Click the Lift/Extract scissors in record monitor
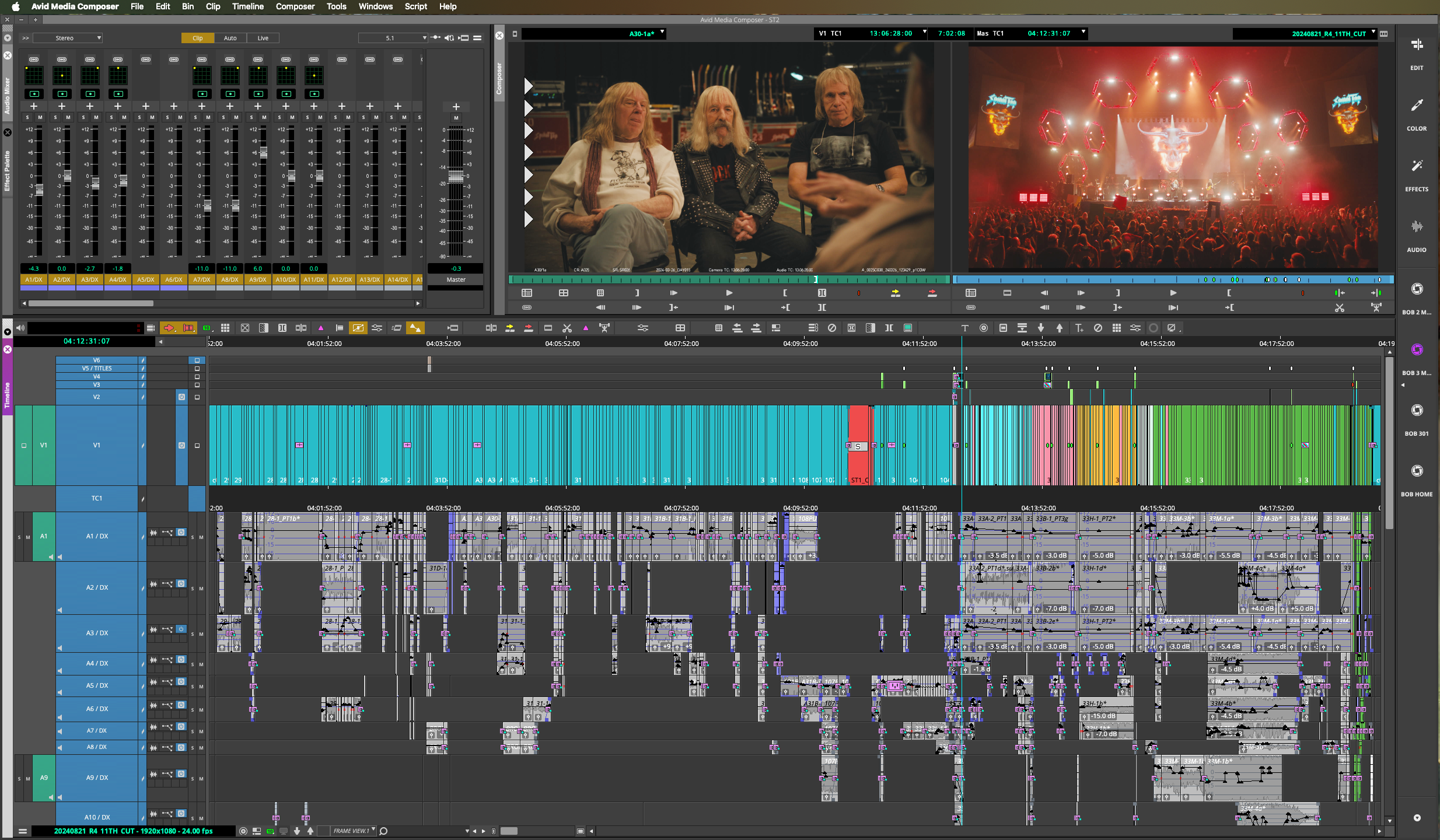Image resolution: width=1440 pixels, height=840 pixels. click(x=1339, y=307)
